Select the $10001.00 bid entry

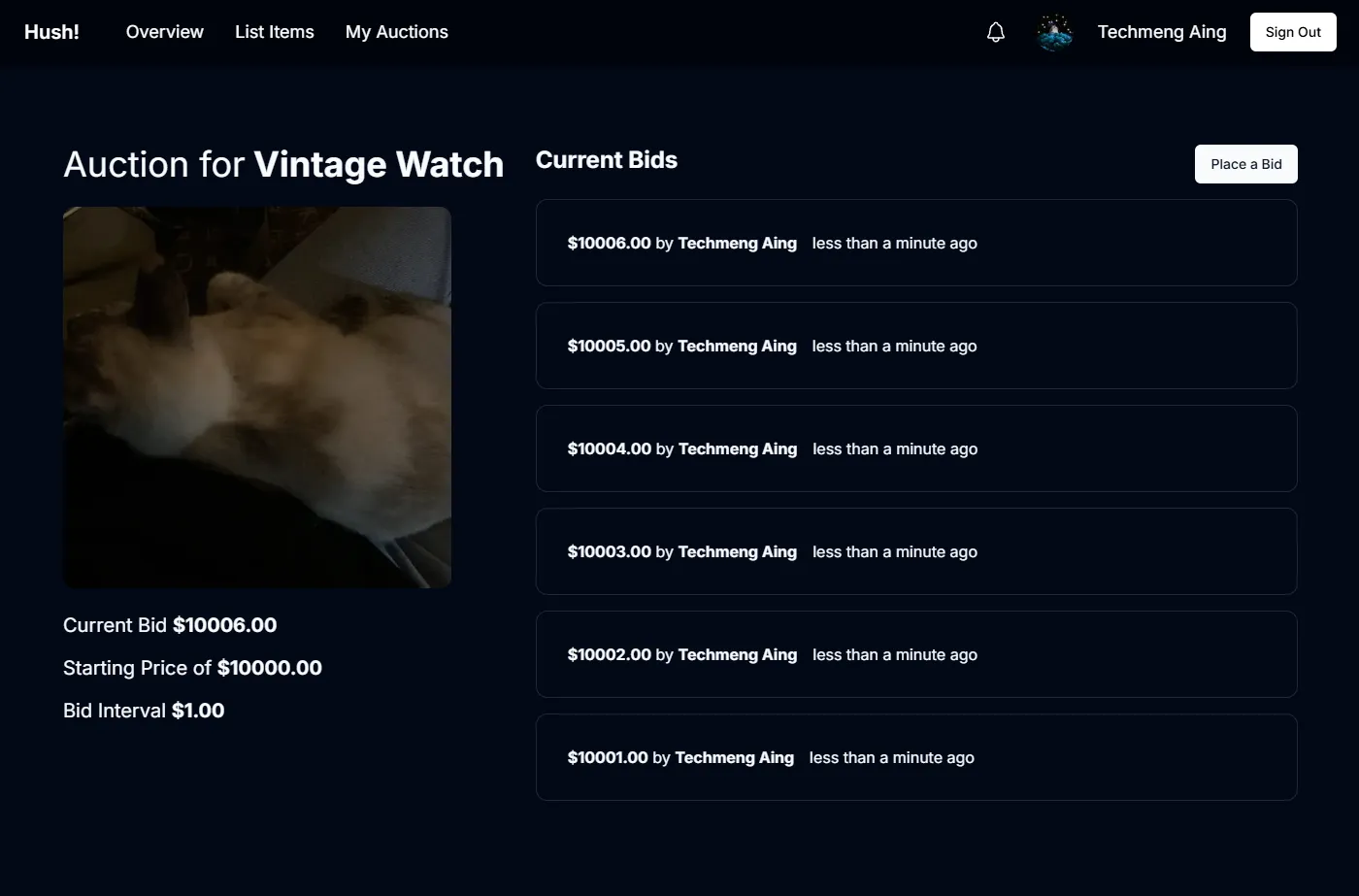point(915,757)
